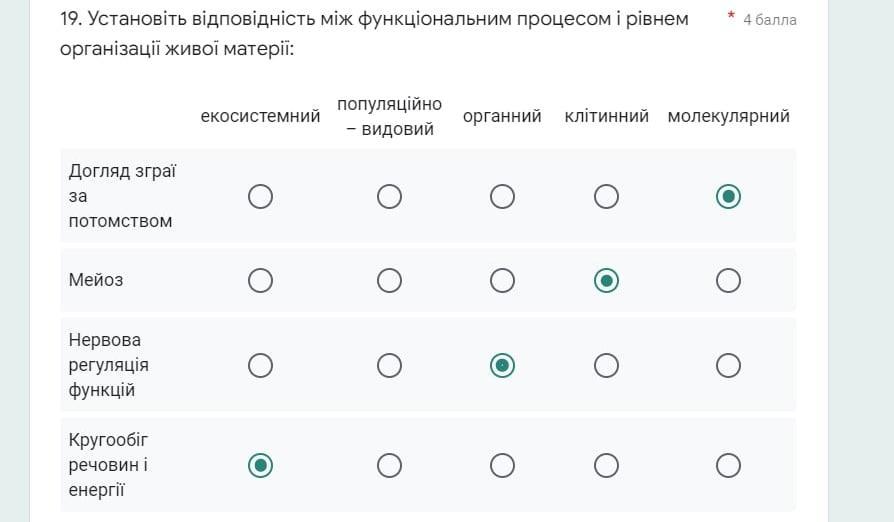Select органний for Кругообіг речовин і енергії
Viewport: 894px width, 522px height.
(x=502, y=466)
